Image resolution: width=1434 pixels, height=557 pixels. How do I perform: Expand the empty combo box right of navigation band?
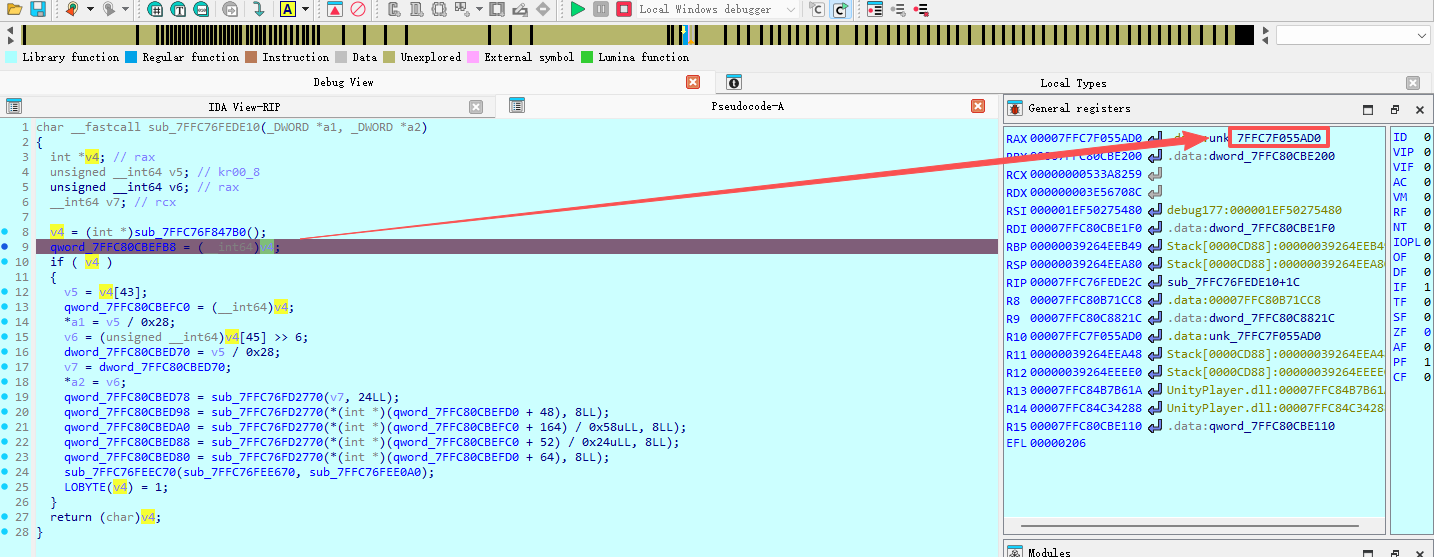(1423, 35)
